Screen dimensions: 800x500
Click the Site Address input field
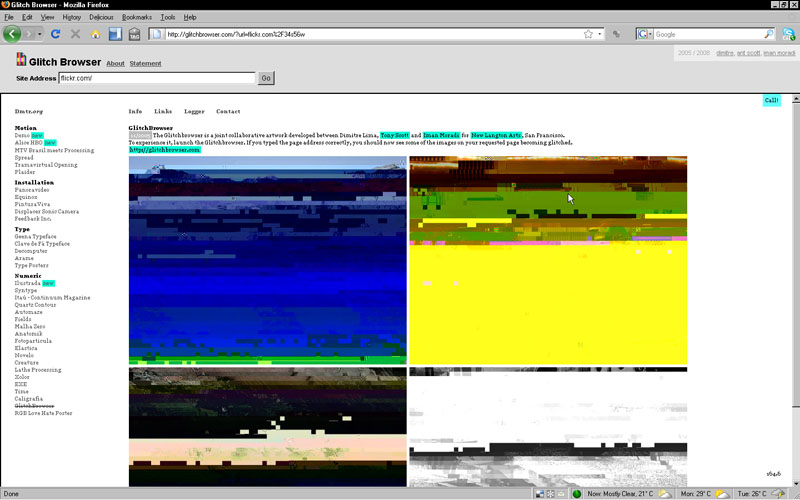(x=157, y=78)
